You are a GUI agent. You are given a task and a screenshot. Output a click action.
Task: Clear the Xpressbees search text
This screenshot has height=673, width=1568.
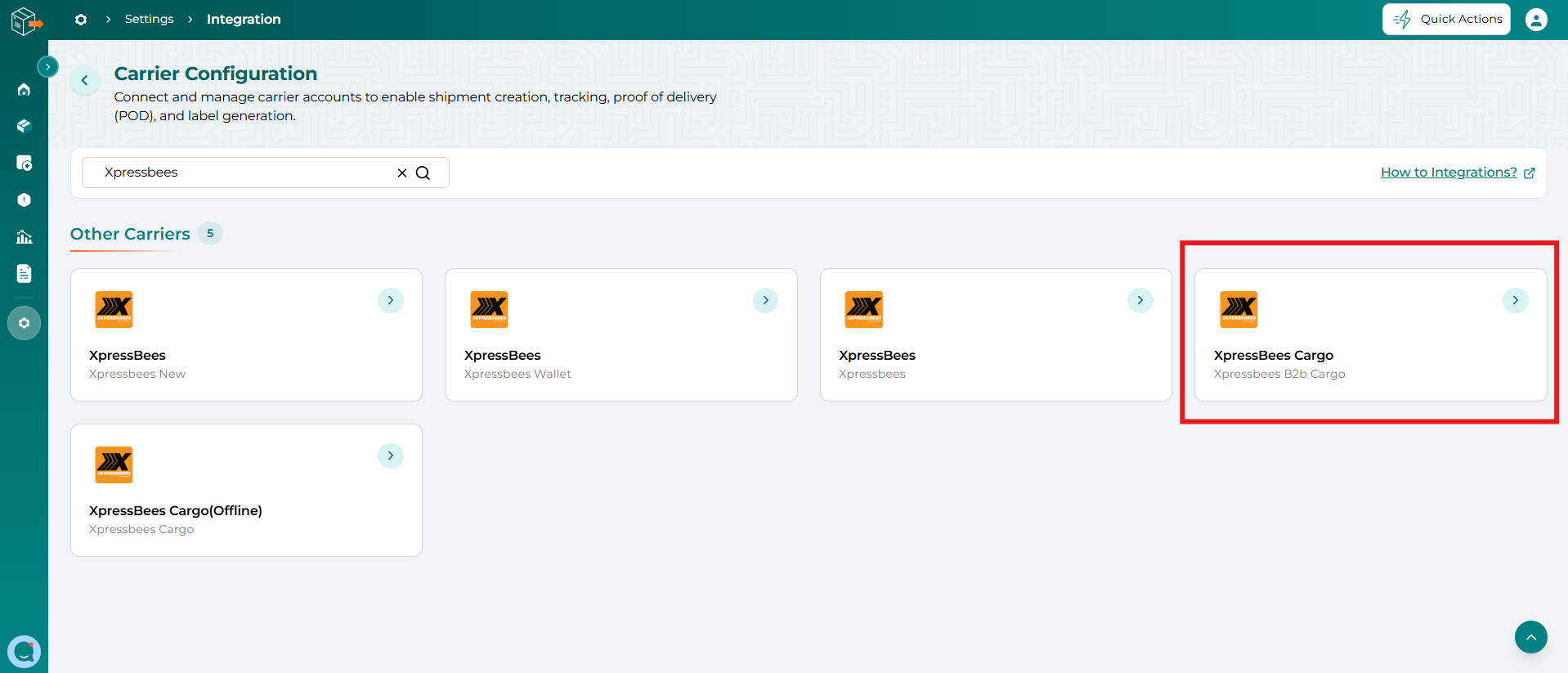tap(402, 173)
